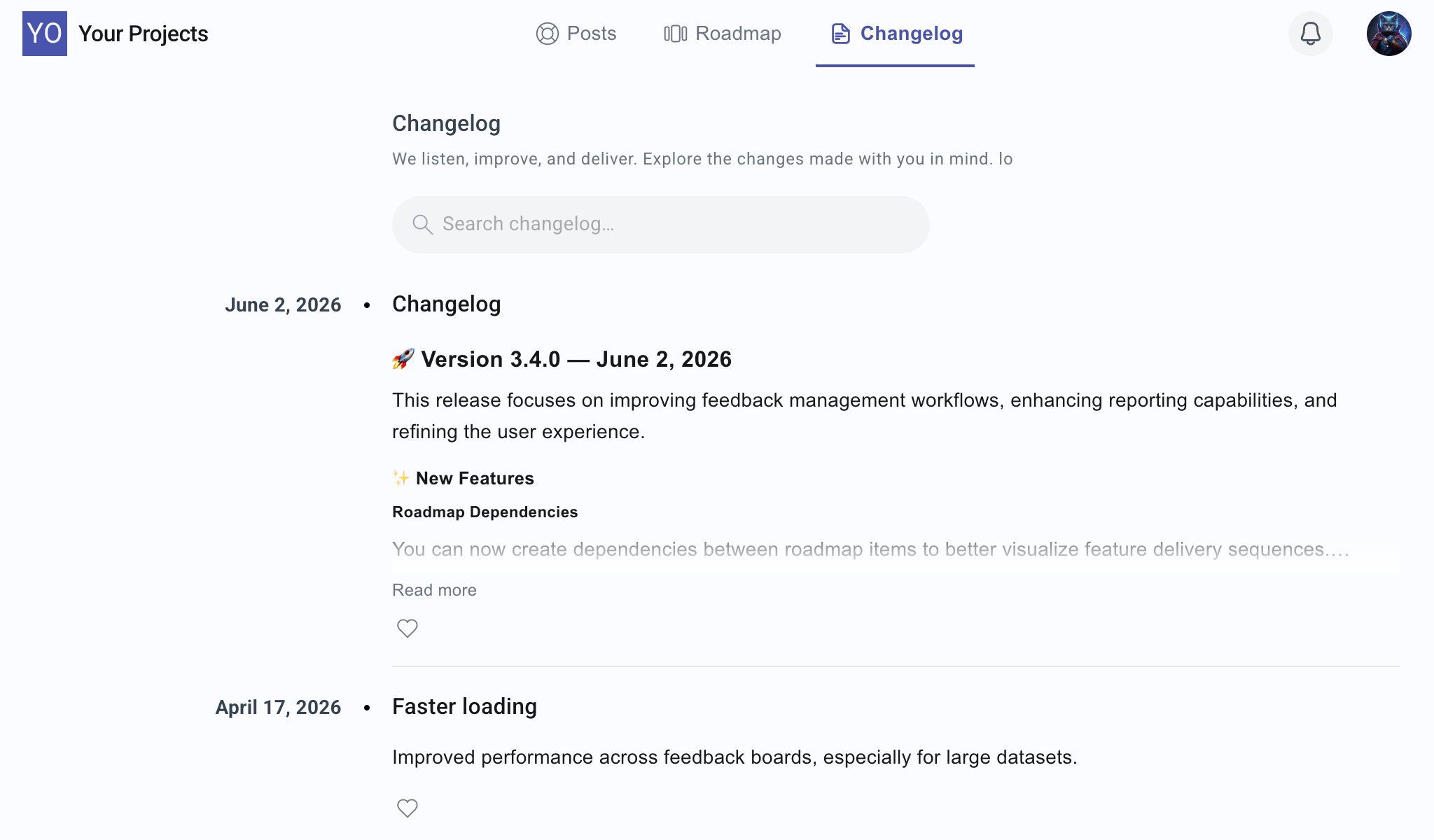Open the Your Projects home link
Screen dimensions: 1434x840
(143, 34)
